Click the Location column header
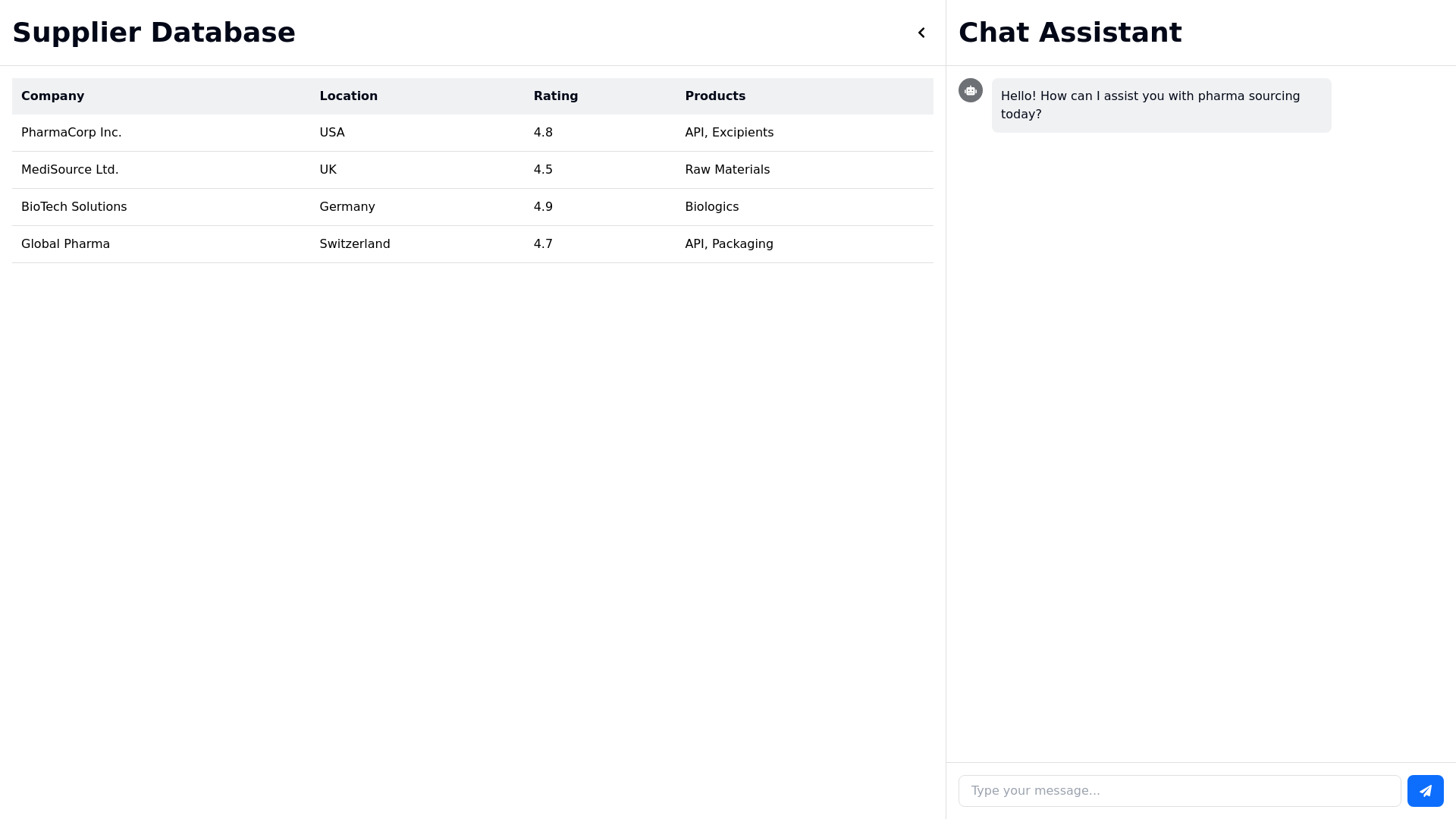Screen dimensions: 1456x819 (348, 96)
